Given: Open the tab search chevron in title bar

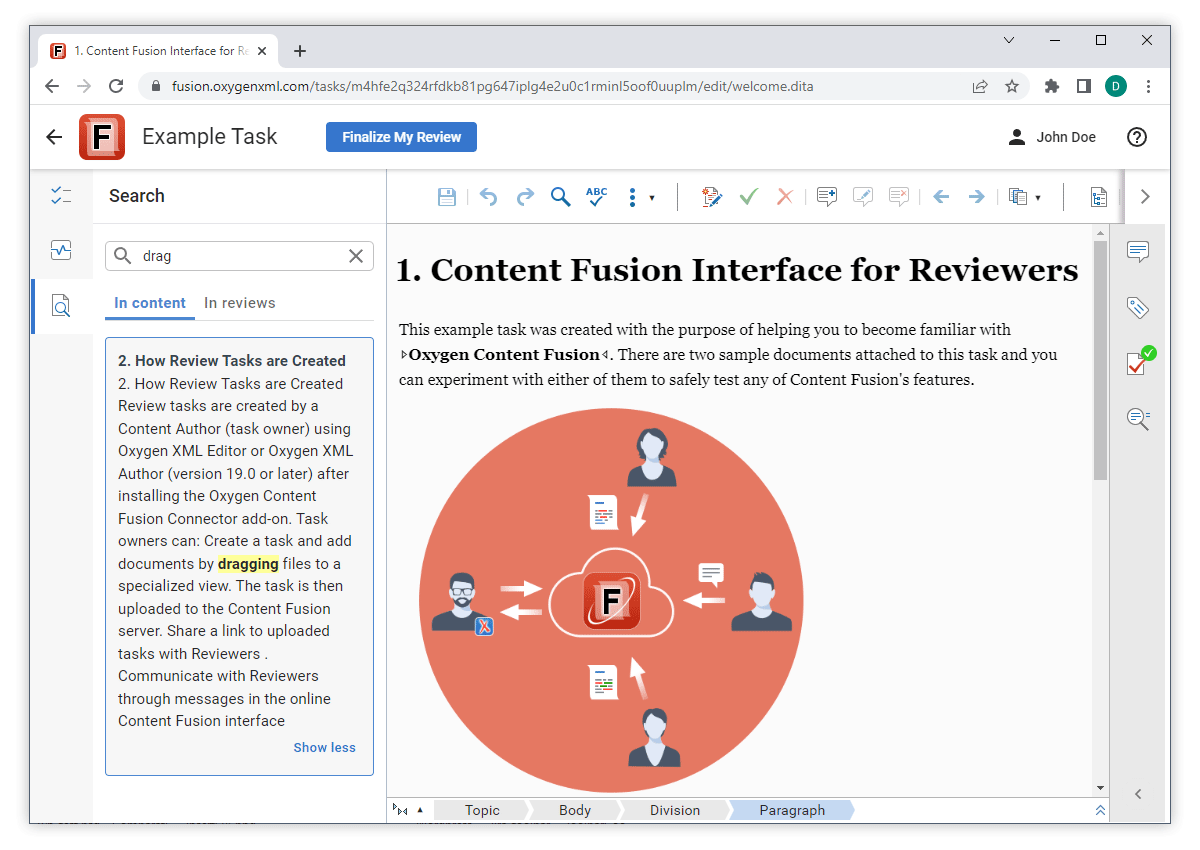Looking at the screenshot, I should coord(1009,40).
